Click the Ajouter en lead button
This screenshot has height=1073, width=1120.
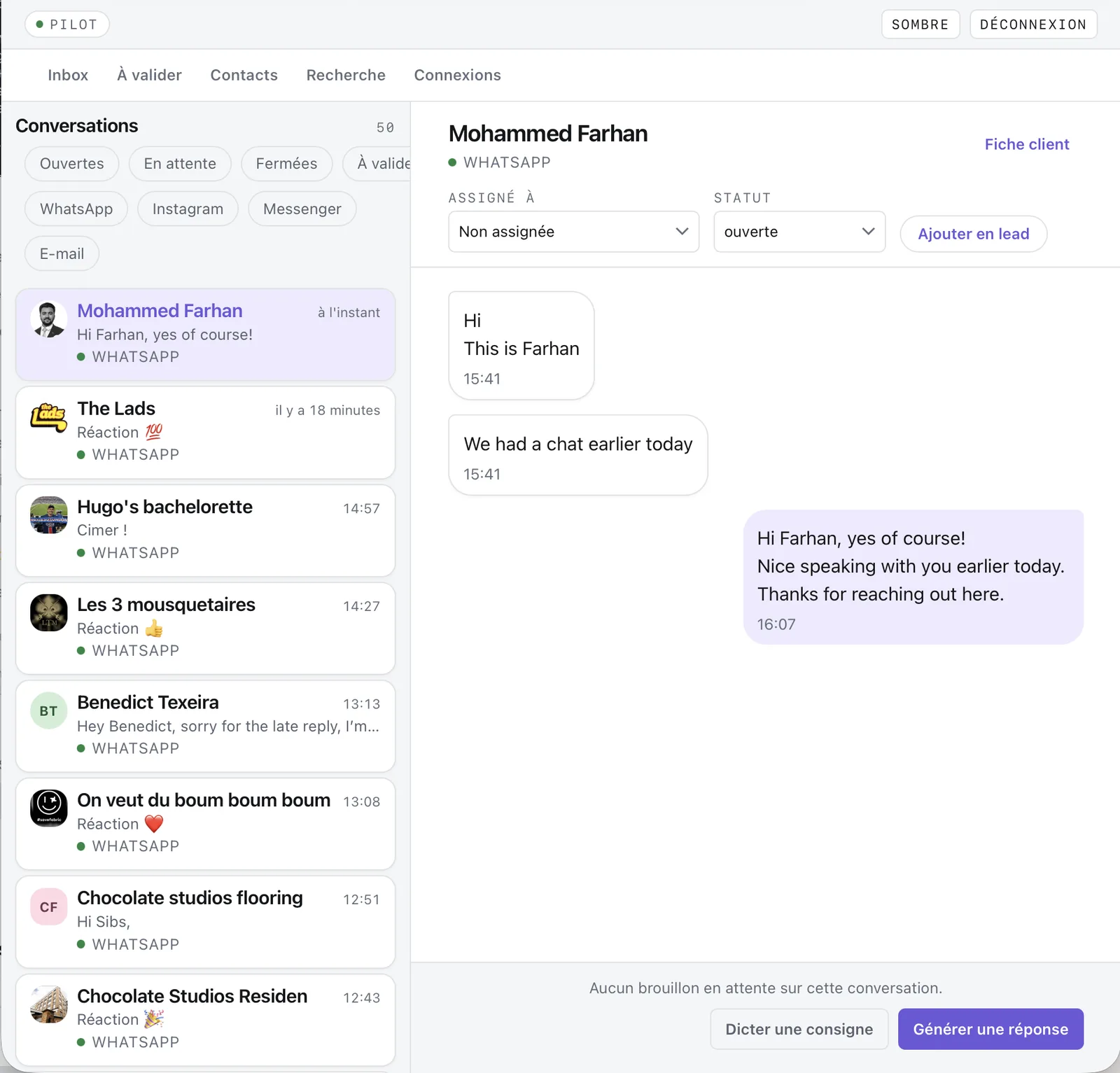pyautogui.click(x=973, y=234)
